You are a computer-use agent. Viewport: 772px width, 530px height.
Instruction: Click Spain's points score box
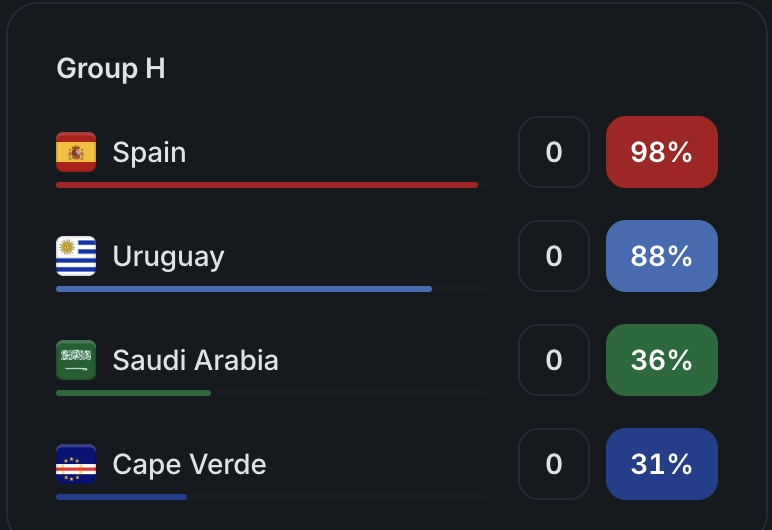(x=554, y=152)
